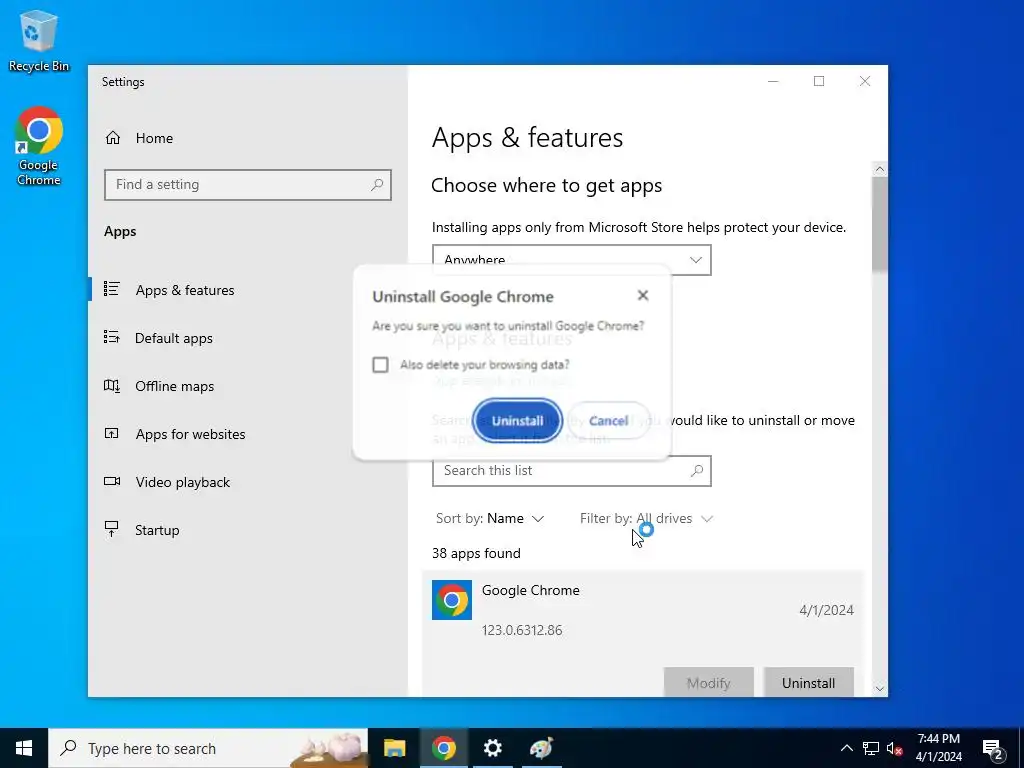Open Filter by: All drives dropdown
Image resolution: width=1024 pixels, height=768 pixels.
[646, 519]
